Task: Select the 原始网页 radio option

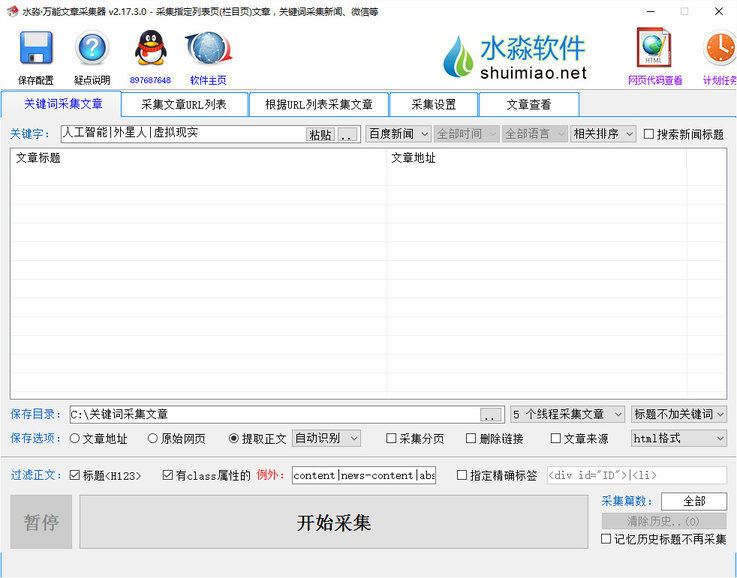Action: (x=153, y=438)
